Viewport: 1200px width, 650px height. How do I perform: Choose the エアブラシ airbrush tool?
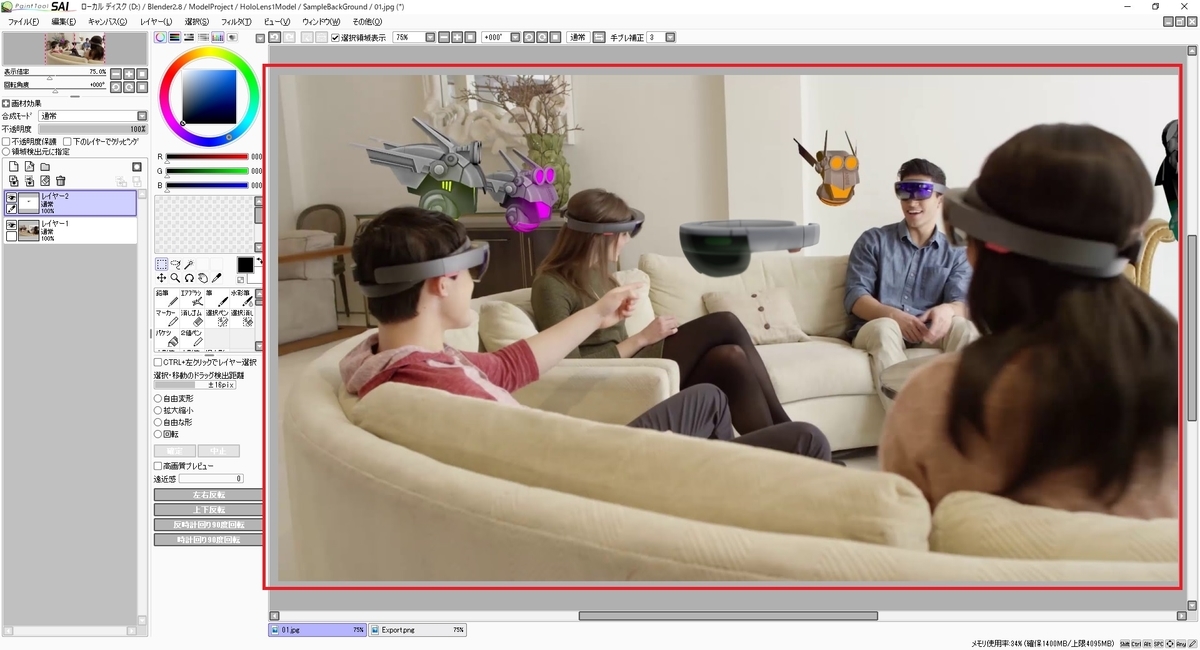tap(192, 298)
